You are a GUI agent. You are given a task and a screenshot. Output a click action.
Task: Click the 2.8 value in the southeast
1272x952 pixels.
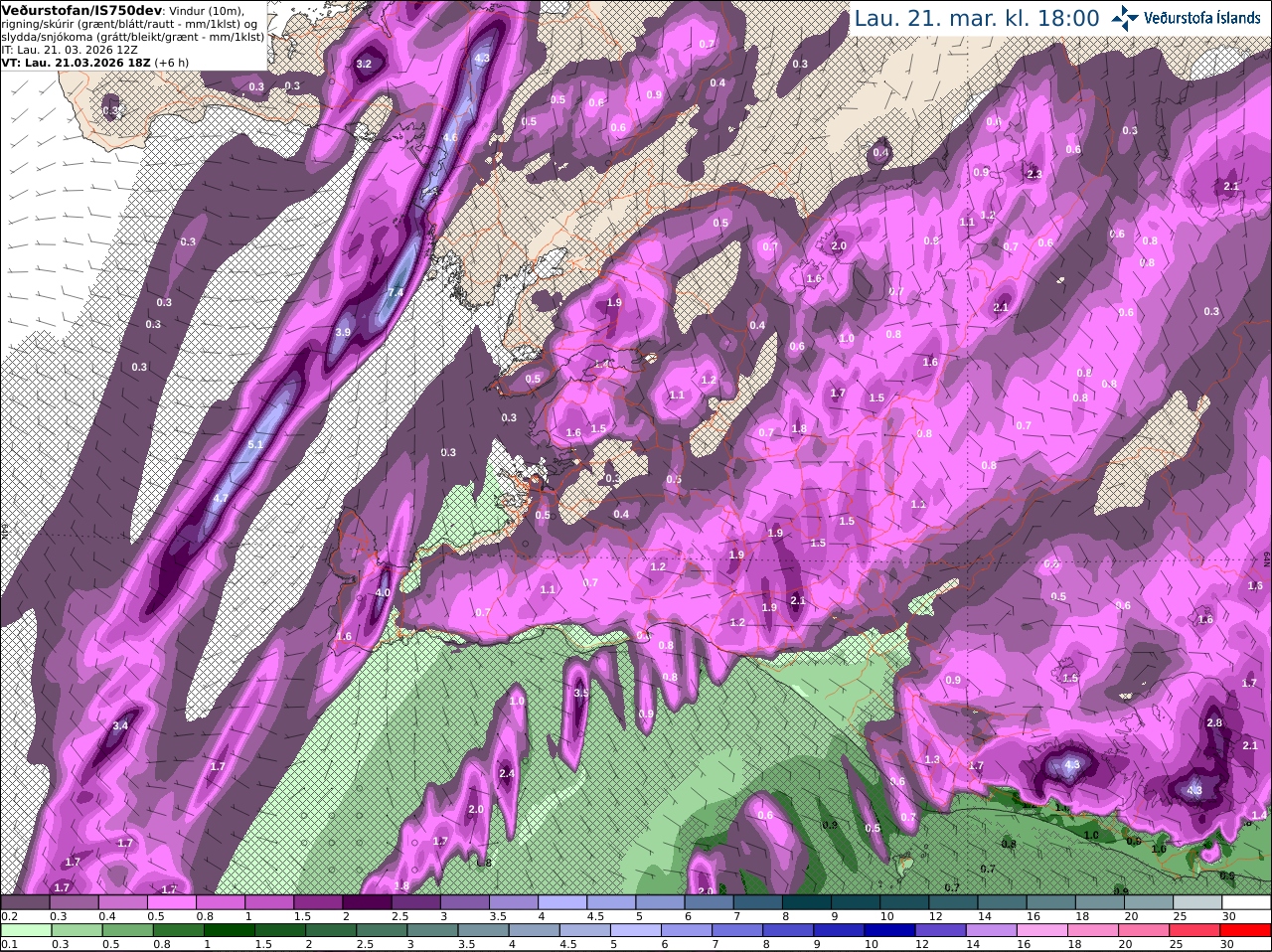point(1214,722)
